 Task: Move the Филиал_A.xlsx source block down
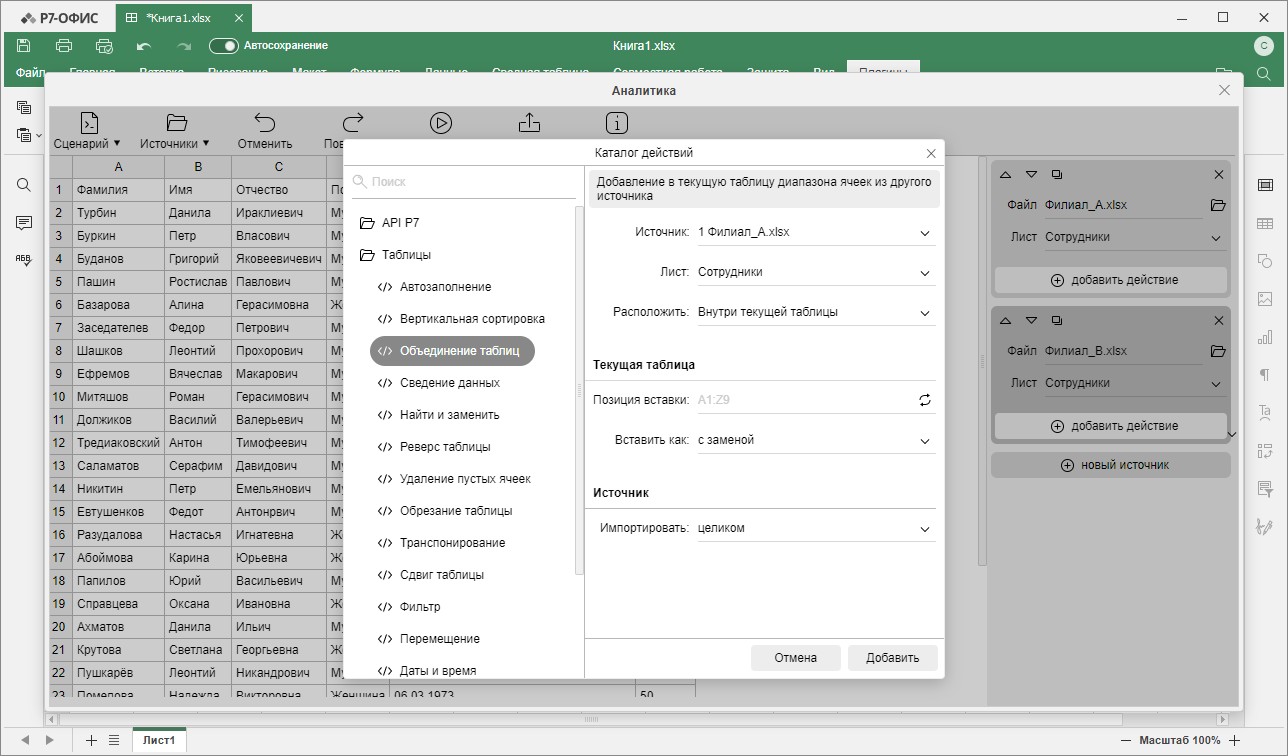point(1031,175)
